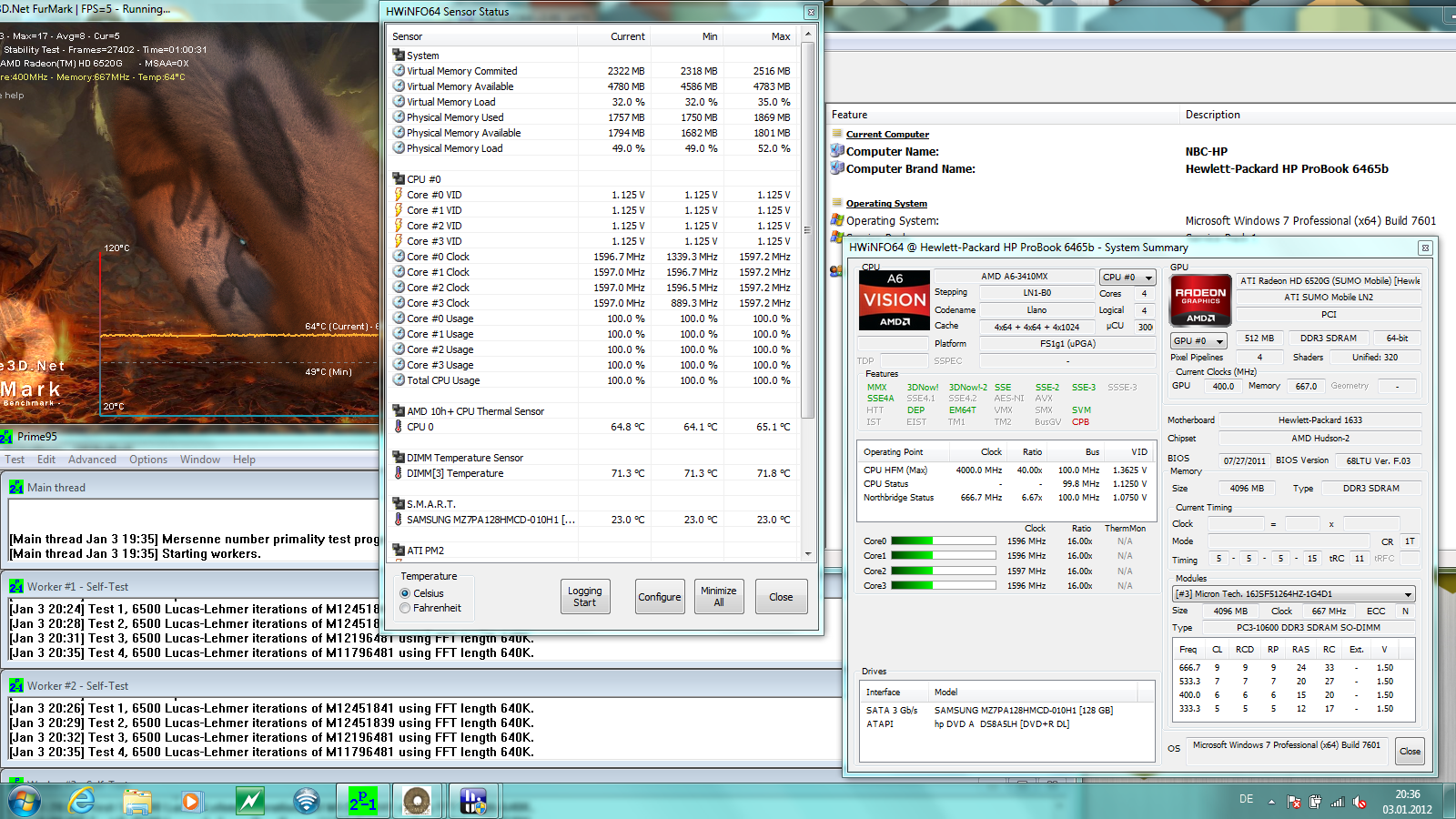Open the memory Modules dropdown
Image resolution: width=1456 pixels, height=819 pixels.
[x=1294, y=594]
